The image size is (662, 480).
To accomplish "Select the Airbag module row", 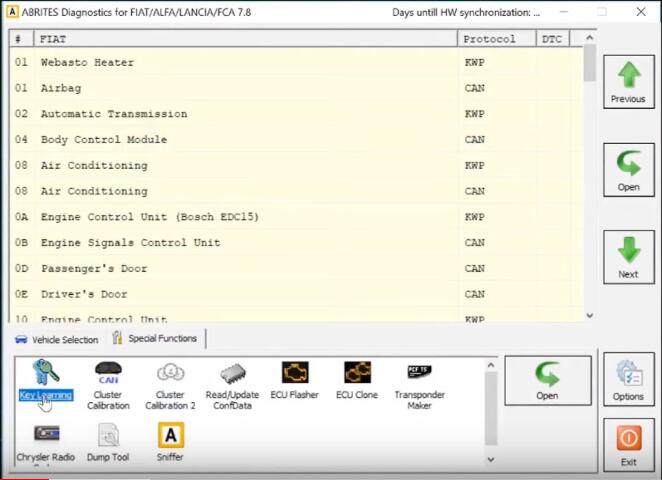I will pyautogui.click(x=296, y=88).
